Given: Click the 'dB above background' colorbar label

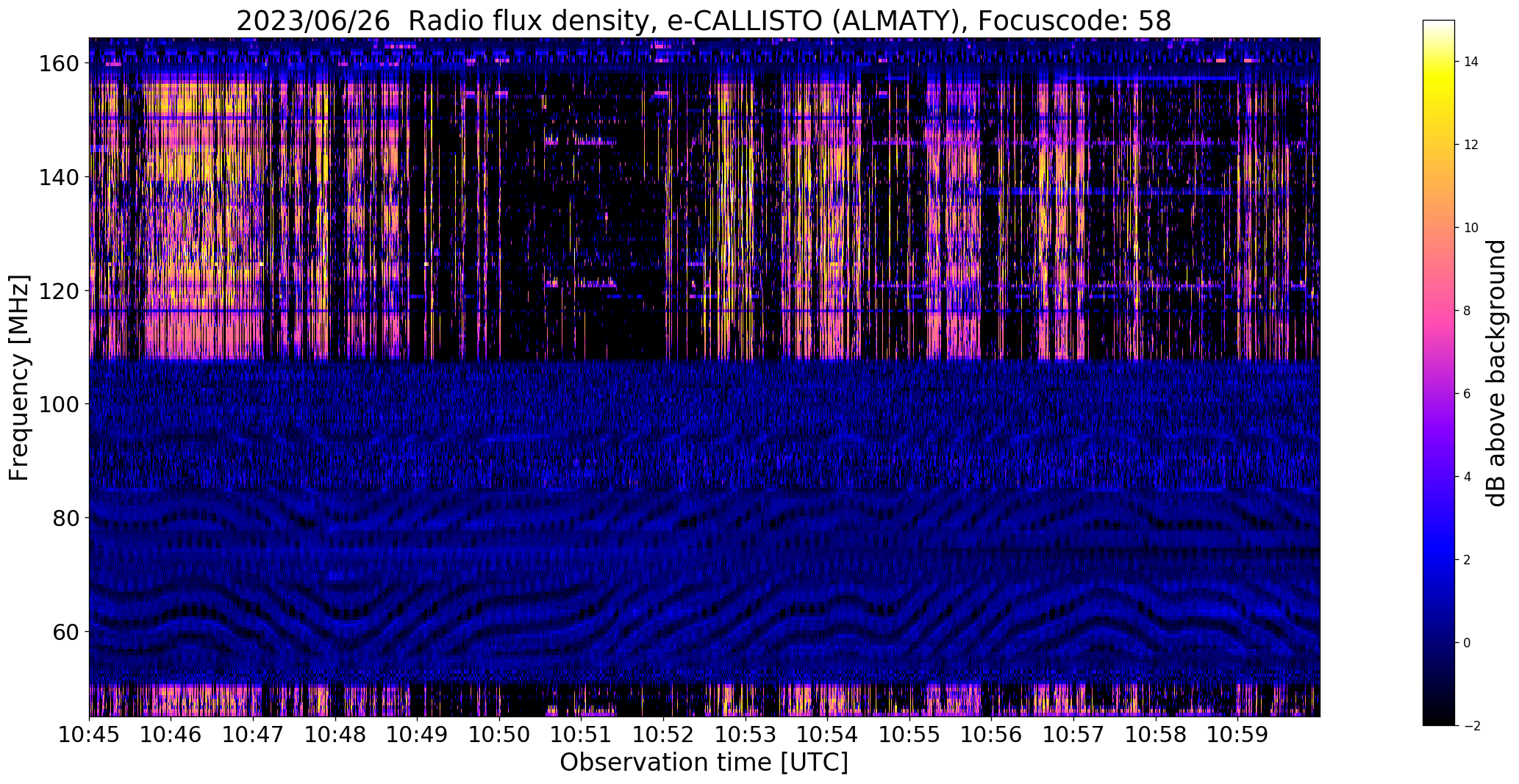Looking at the screenshot, I should [1495, 373].
